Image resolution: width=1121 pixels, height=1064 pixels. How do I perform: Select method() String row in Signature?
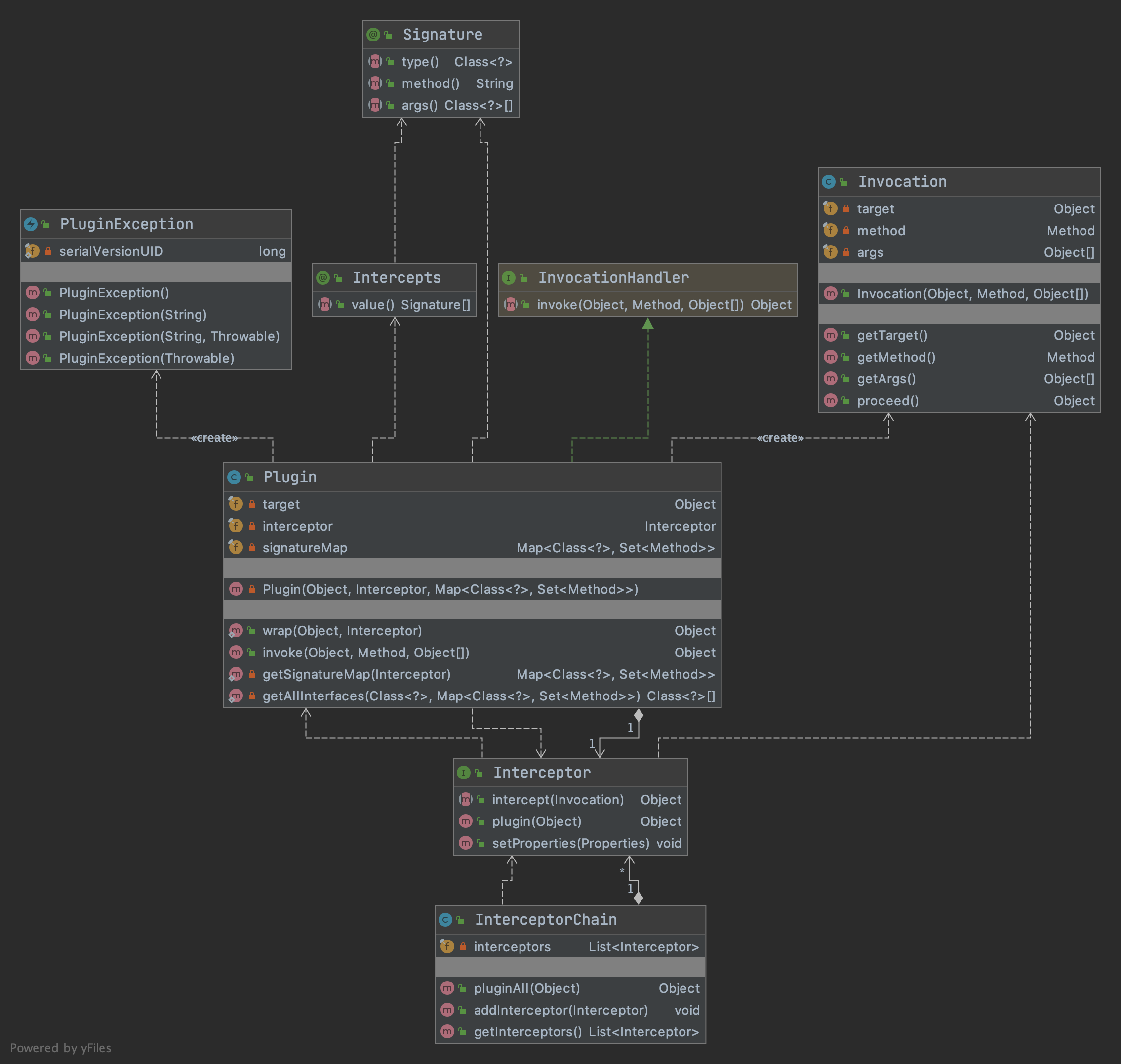click(440, 83)
